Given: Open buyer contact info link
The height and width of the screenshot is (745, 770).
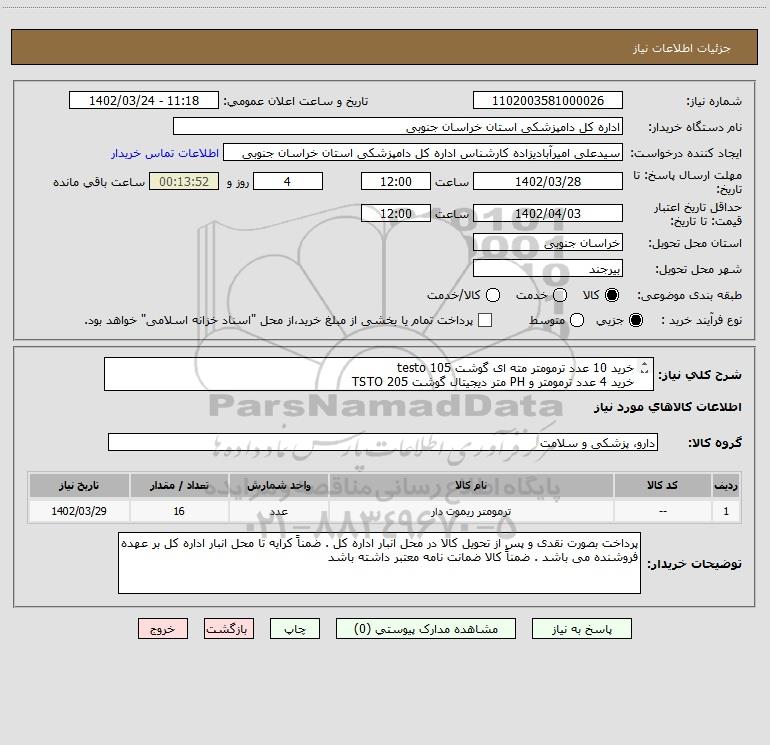Looking at the screenshot, I should (165, 153).
